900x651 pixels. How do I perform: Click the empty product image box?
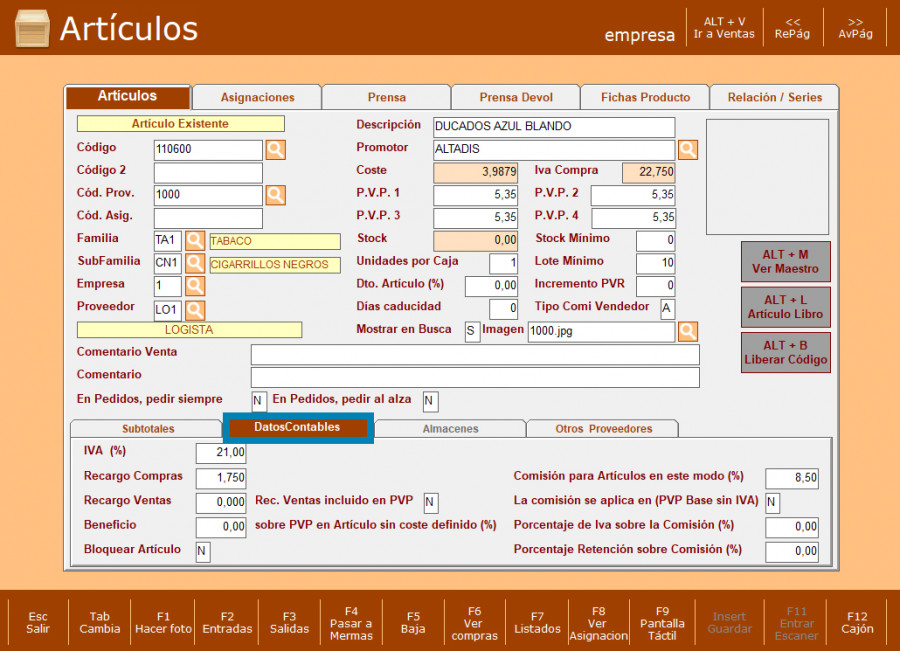[767, 177]
